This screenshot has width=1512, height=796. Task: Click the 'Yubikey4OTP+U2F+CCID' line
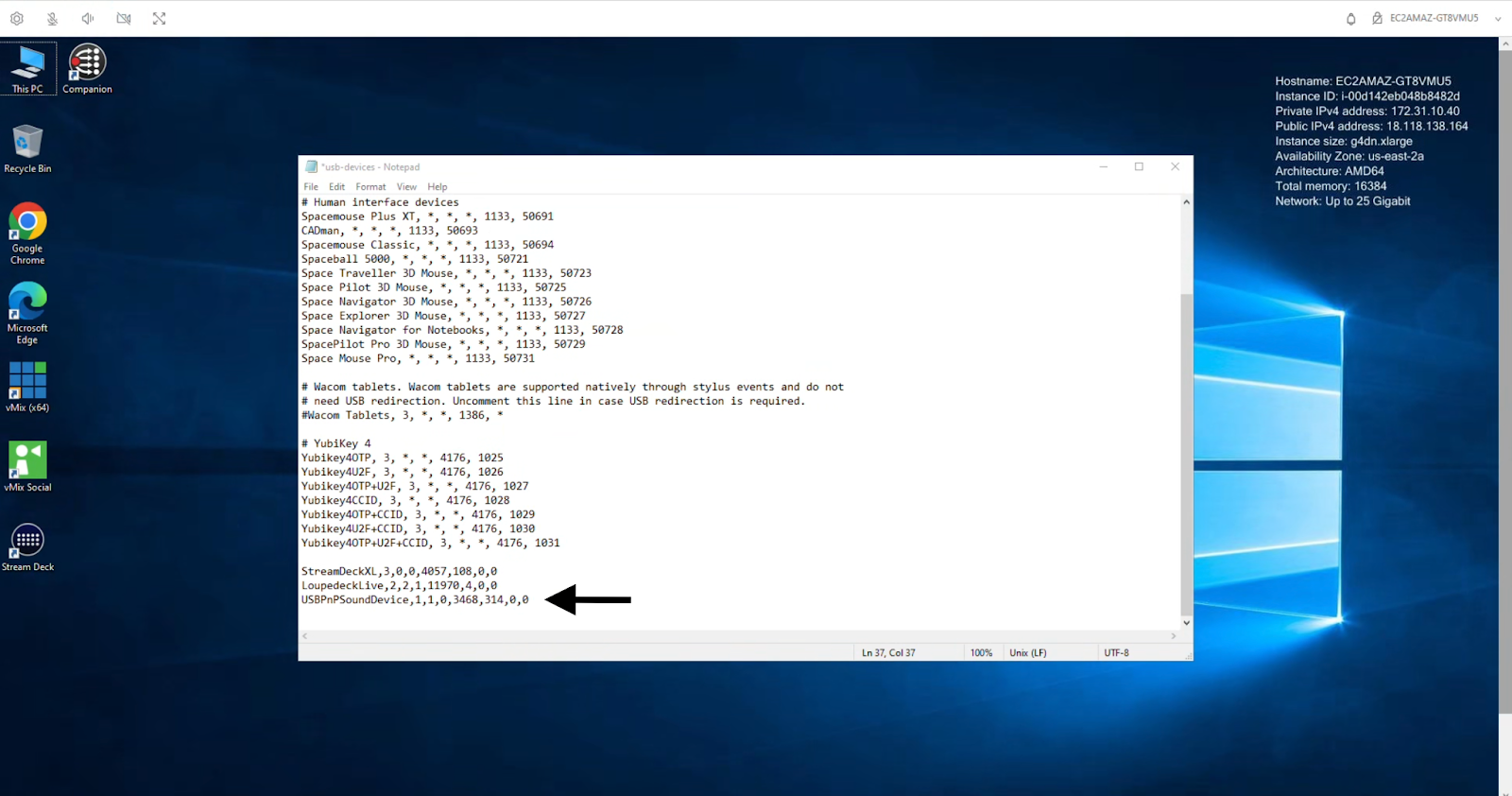431,543
